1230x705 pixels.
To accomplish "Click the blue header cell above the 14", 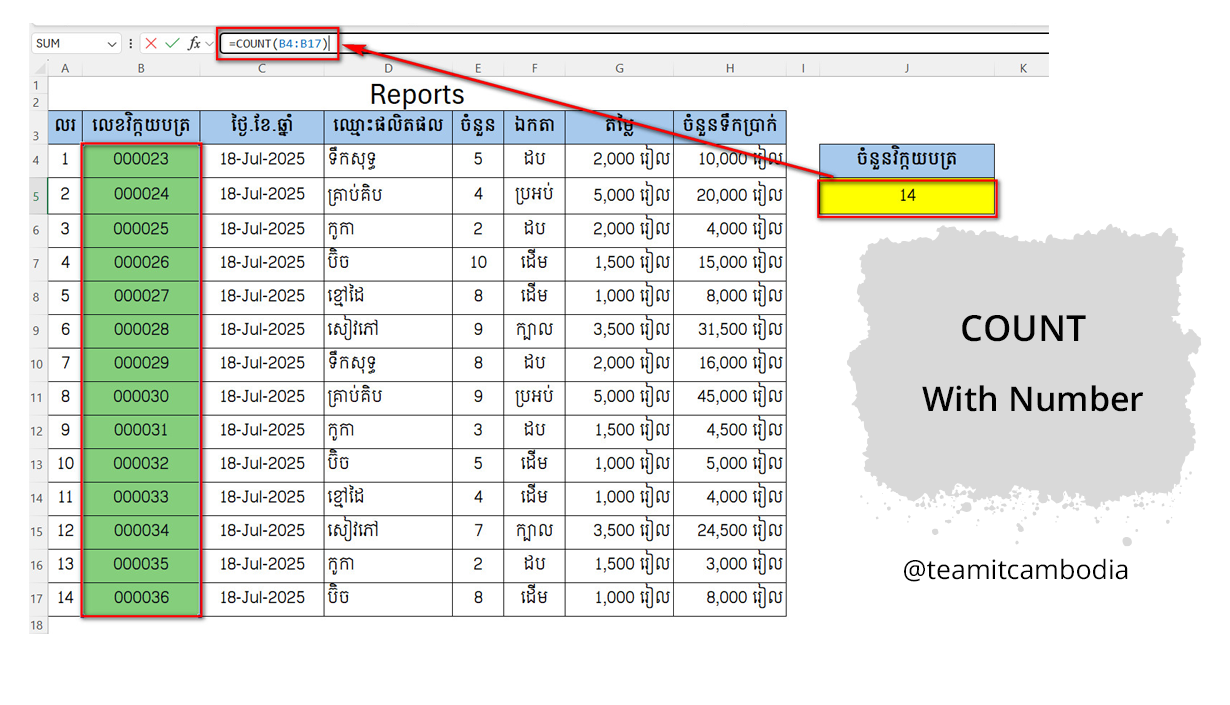I will [x=907, y=160].
